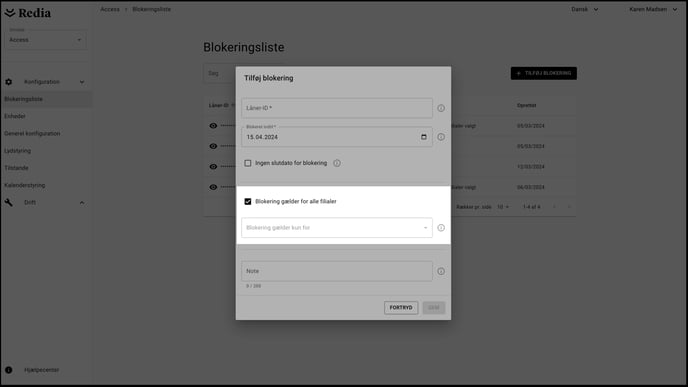This screenshot has width=688, height=387.
Task: Click Blokeringsliste breadcrumb
Action: tap(151, 9)
